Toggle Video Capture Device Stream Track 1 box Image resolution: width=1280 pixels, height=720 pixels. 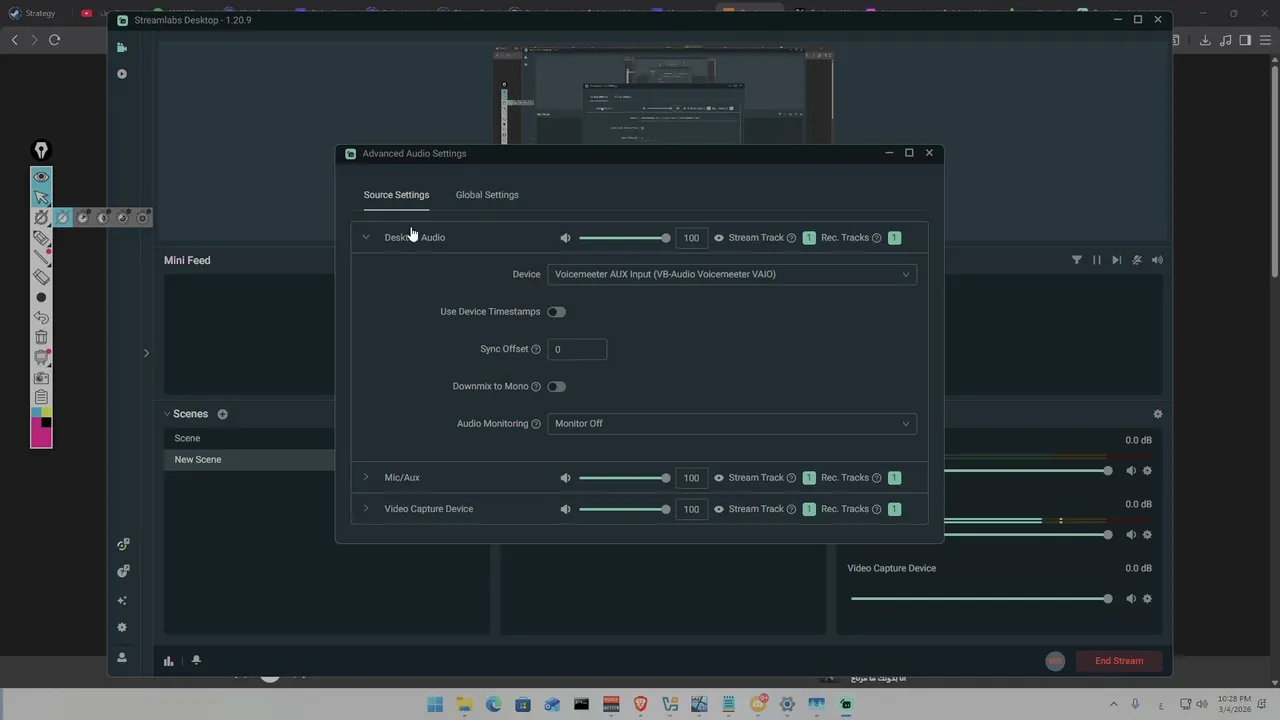809,509
